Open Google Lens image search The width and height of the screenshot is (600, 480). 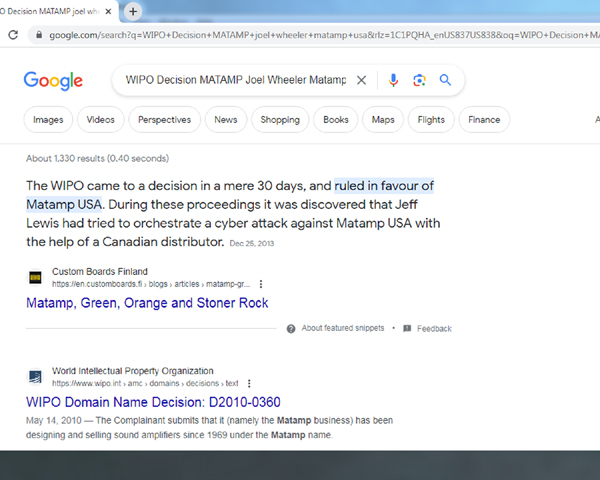coord(419,80)
